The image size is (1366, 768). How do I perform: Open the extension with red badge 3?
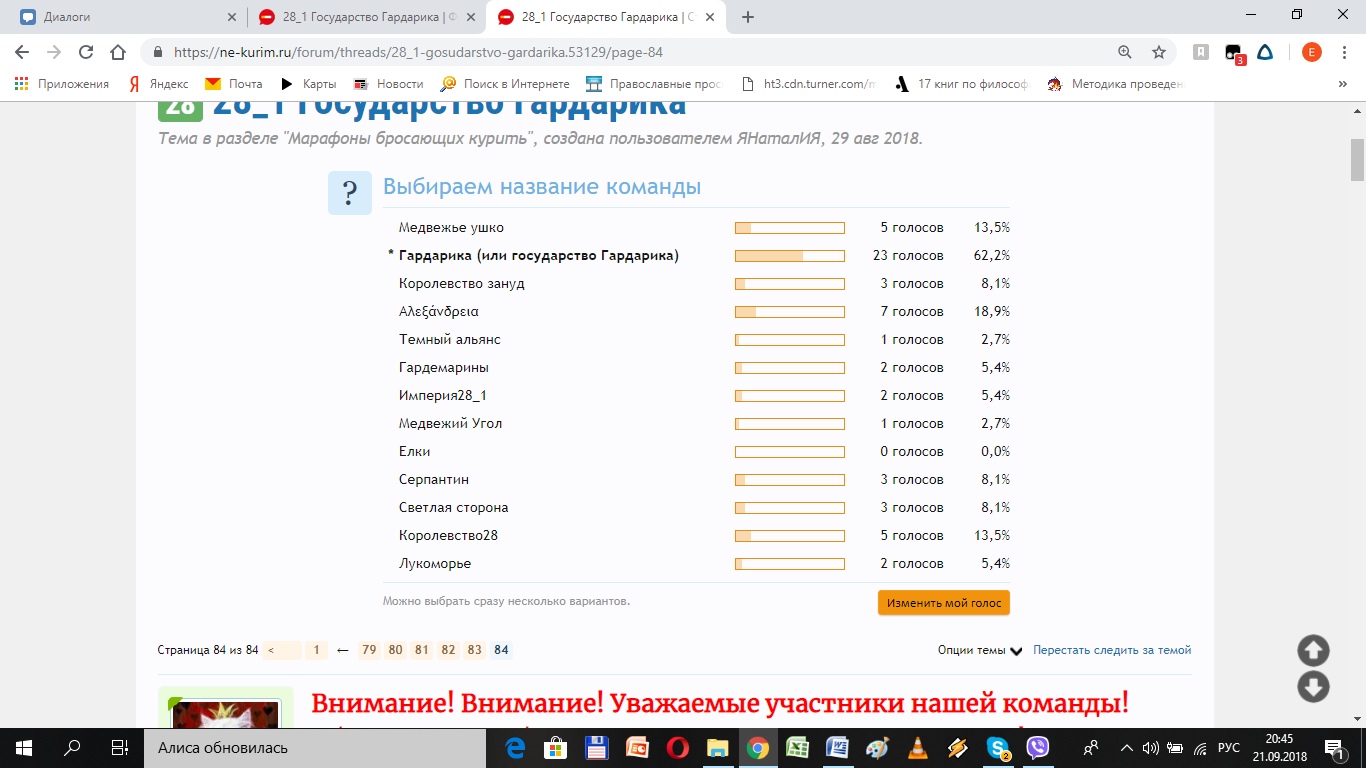(x=1234, y=54)
